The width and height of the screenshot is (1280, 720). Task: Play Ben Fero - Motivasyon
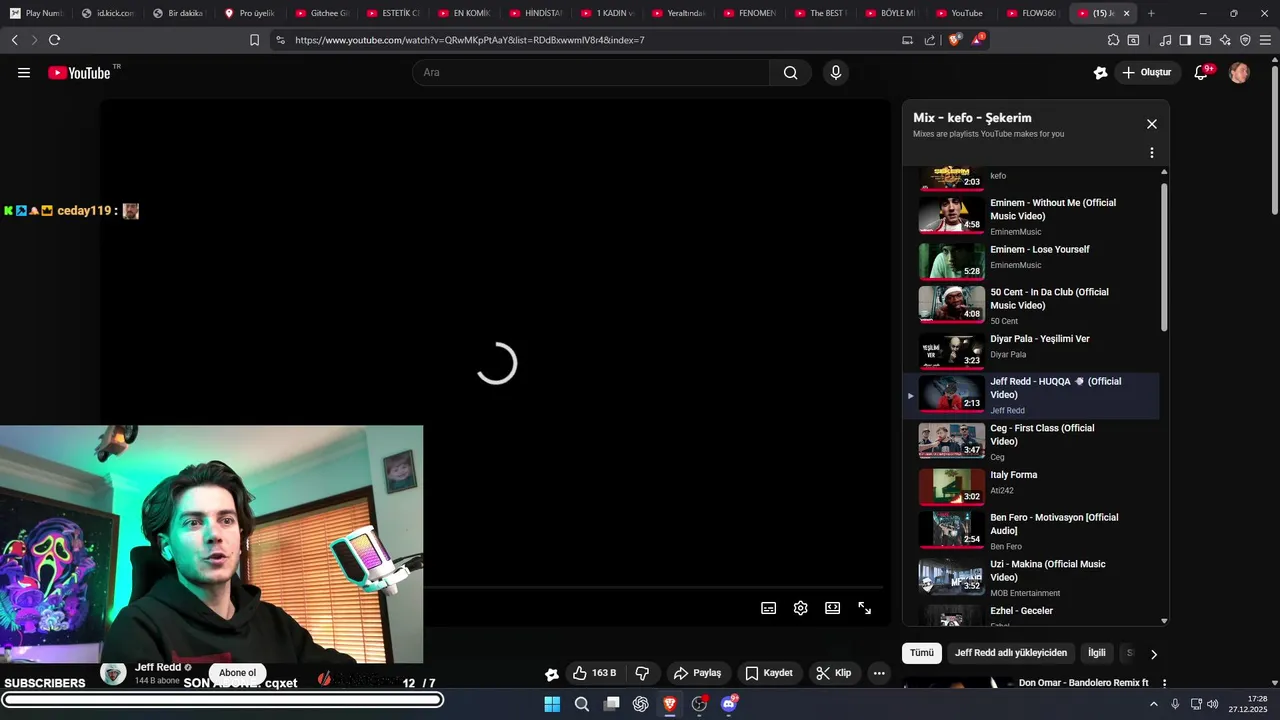[1030, 531]
